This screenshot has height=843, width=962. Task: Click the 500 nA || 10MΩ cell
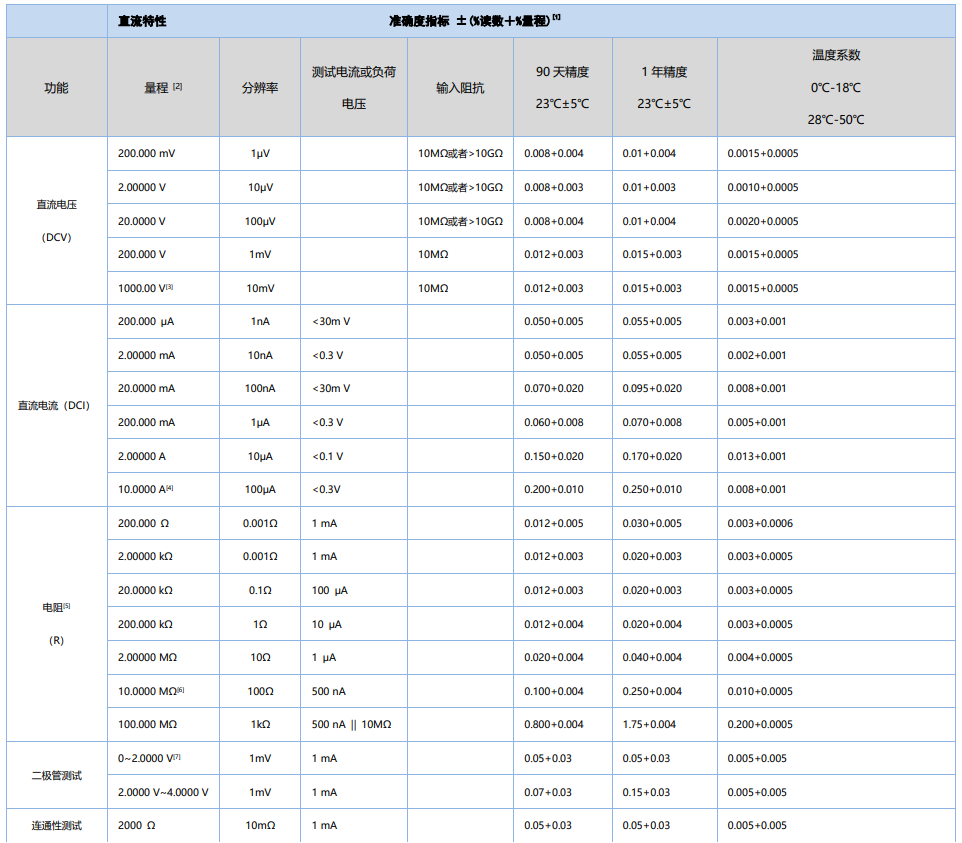tap(351, 724)
